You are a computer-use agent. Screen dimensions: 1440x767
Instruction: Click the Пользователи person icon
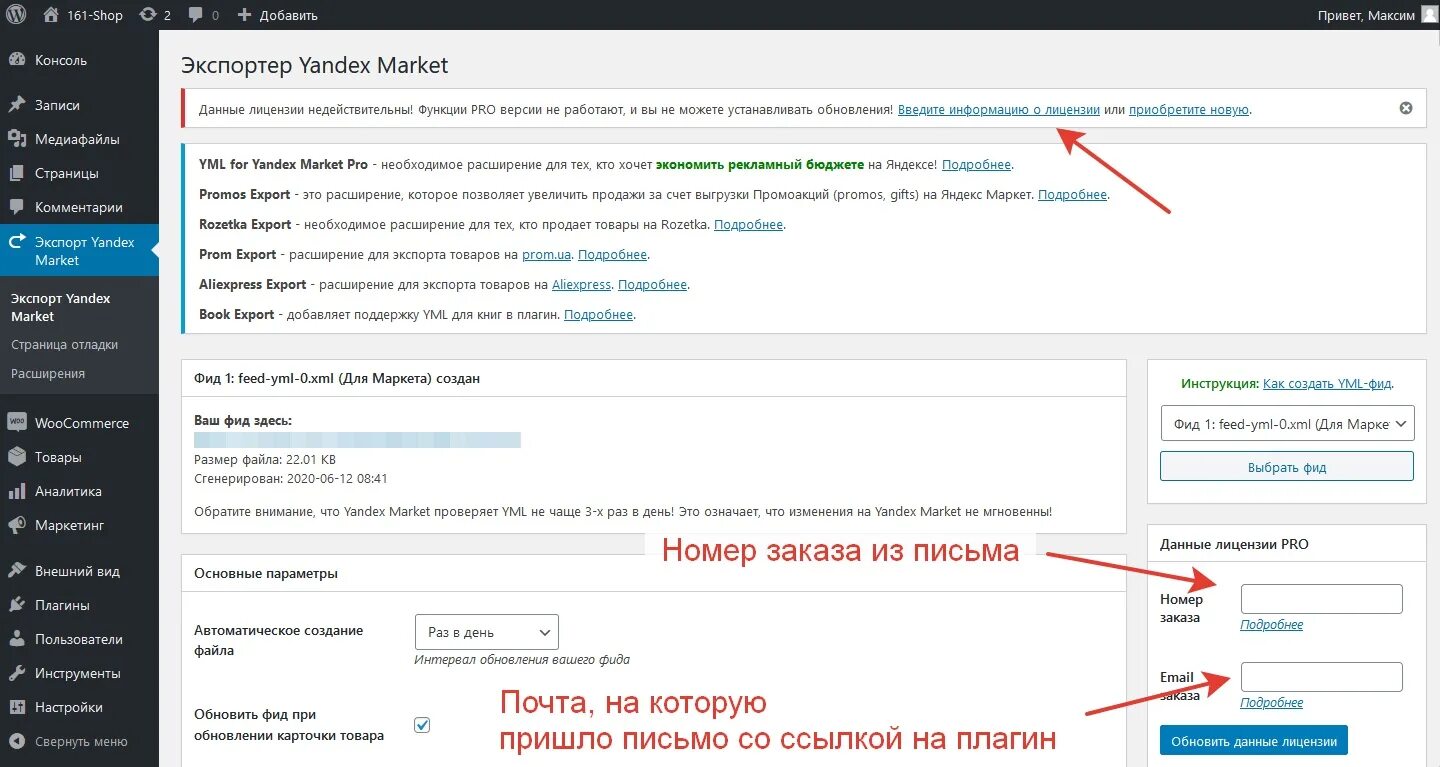pyautogui.click(x=17, y=639)
